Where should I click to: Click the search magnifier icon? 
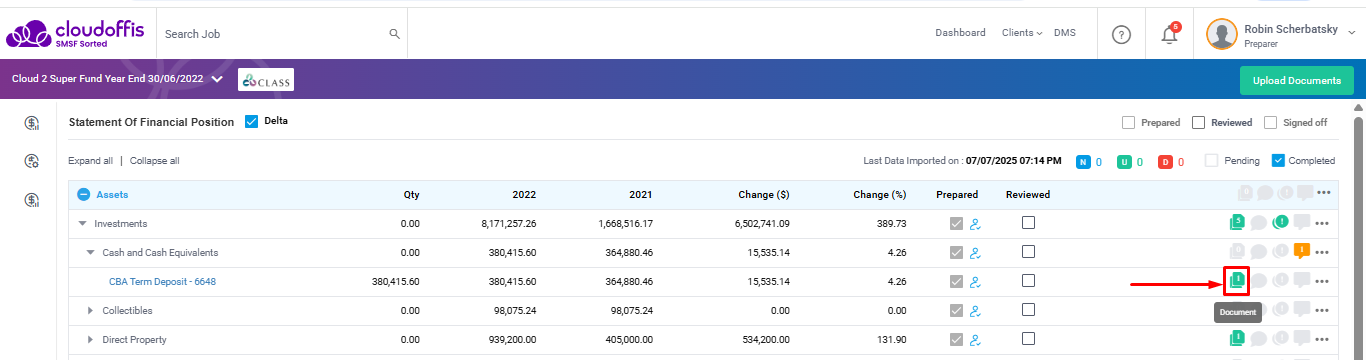[x=394, y=34]
